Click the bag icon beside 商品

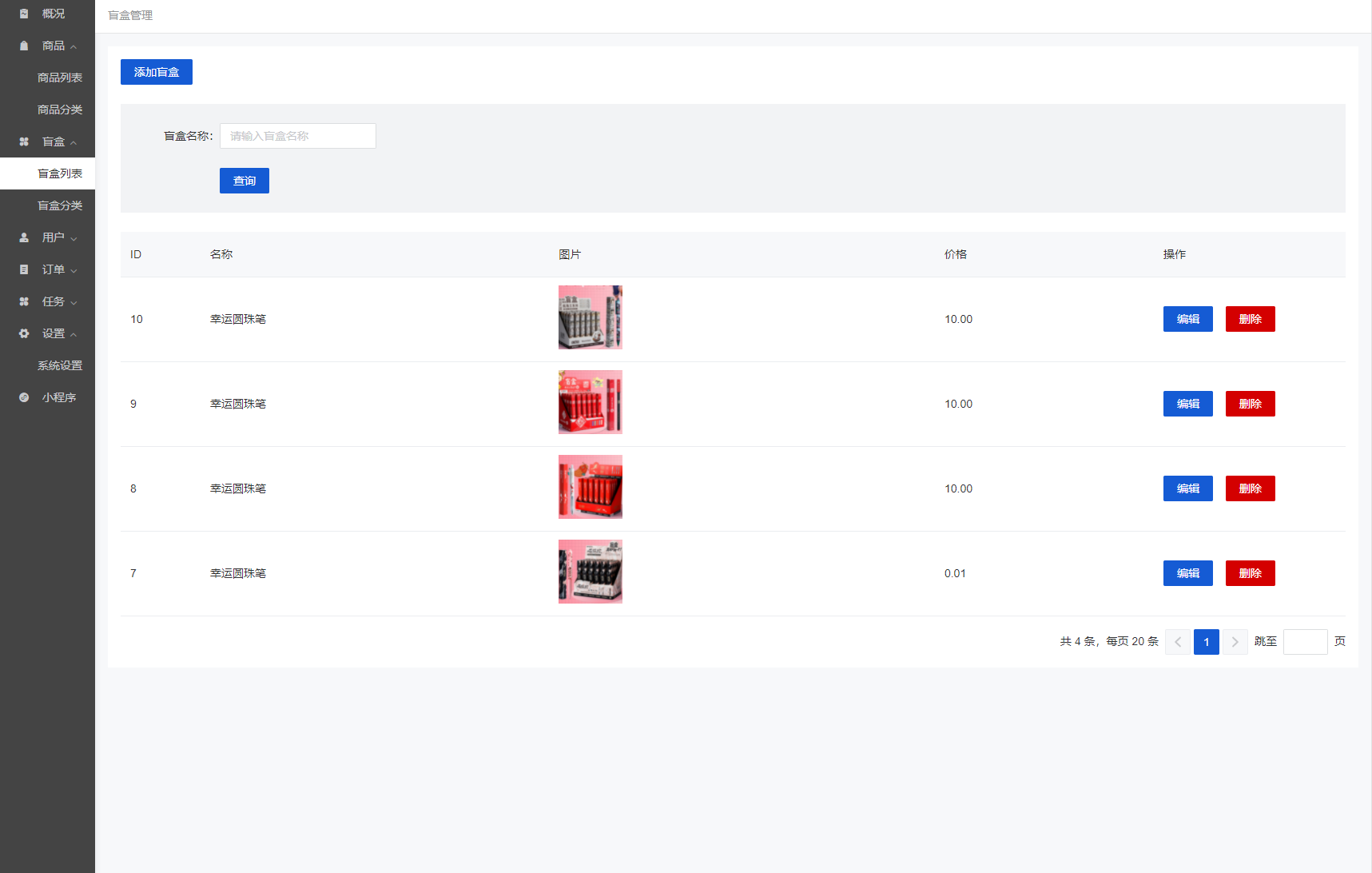[24, 46]
